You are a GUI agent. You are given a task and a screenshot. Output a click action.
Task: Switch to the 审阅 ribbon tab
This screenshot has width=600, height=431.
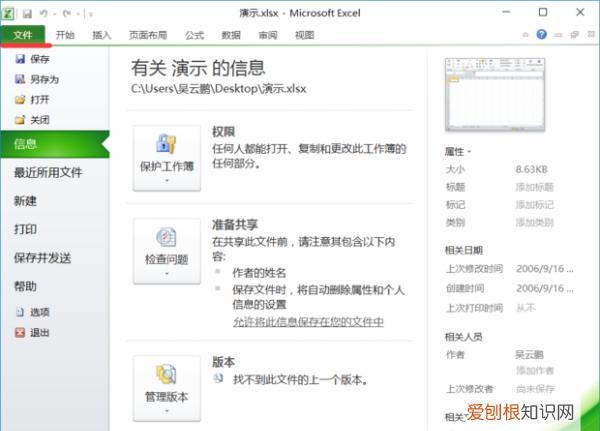268,35
